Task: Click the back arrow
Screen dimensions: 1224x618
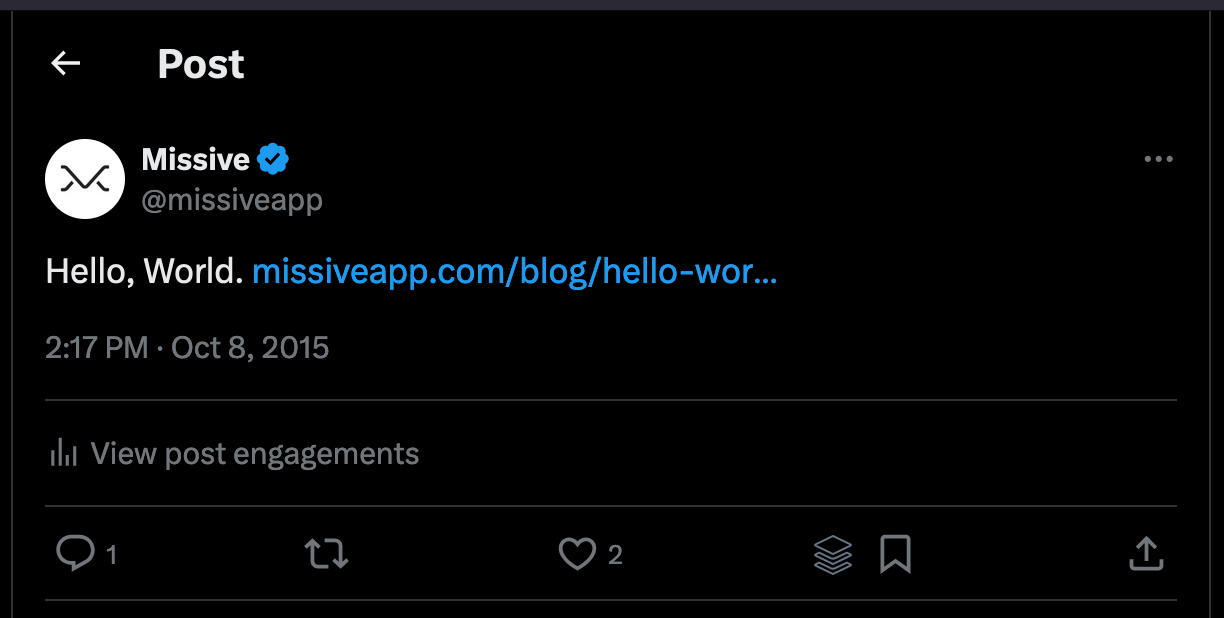Action: (x=65, y=63)
